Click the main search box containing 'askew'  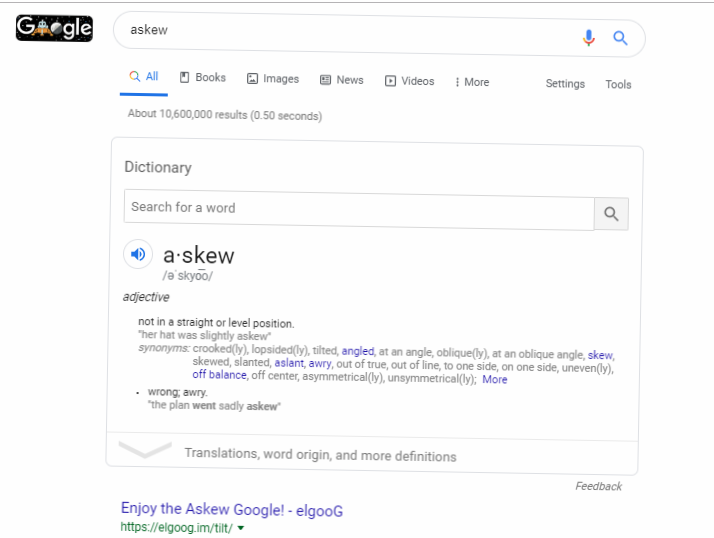[340, 31]
